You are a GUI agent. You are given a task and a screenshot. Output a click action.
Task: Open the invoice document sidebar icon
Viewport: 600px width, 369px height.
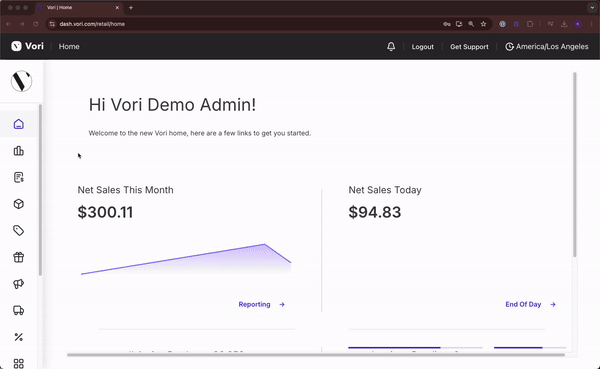click(18, 177)
